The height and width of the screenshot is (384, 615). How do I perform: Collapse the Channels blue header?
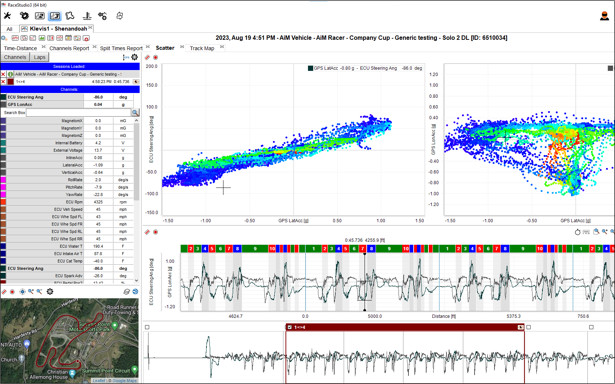click(x=70, y=89)
